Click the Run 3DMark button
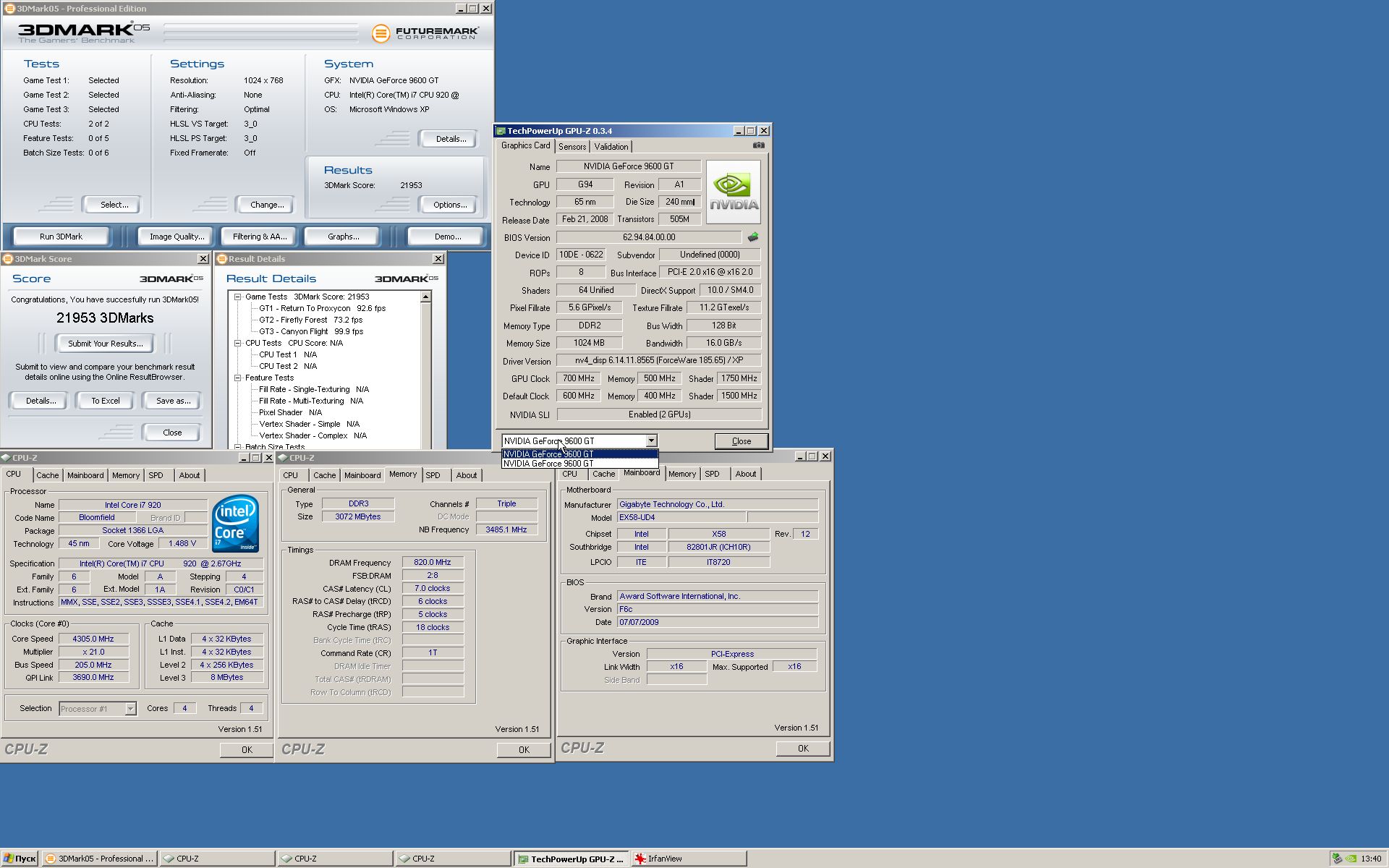This screenshot has height=868, width=1389. [61, 237]
